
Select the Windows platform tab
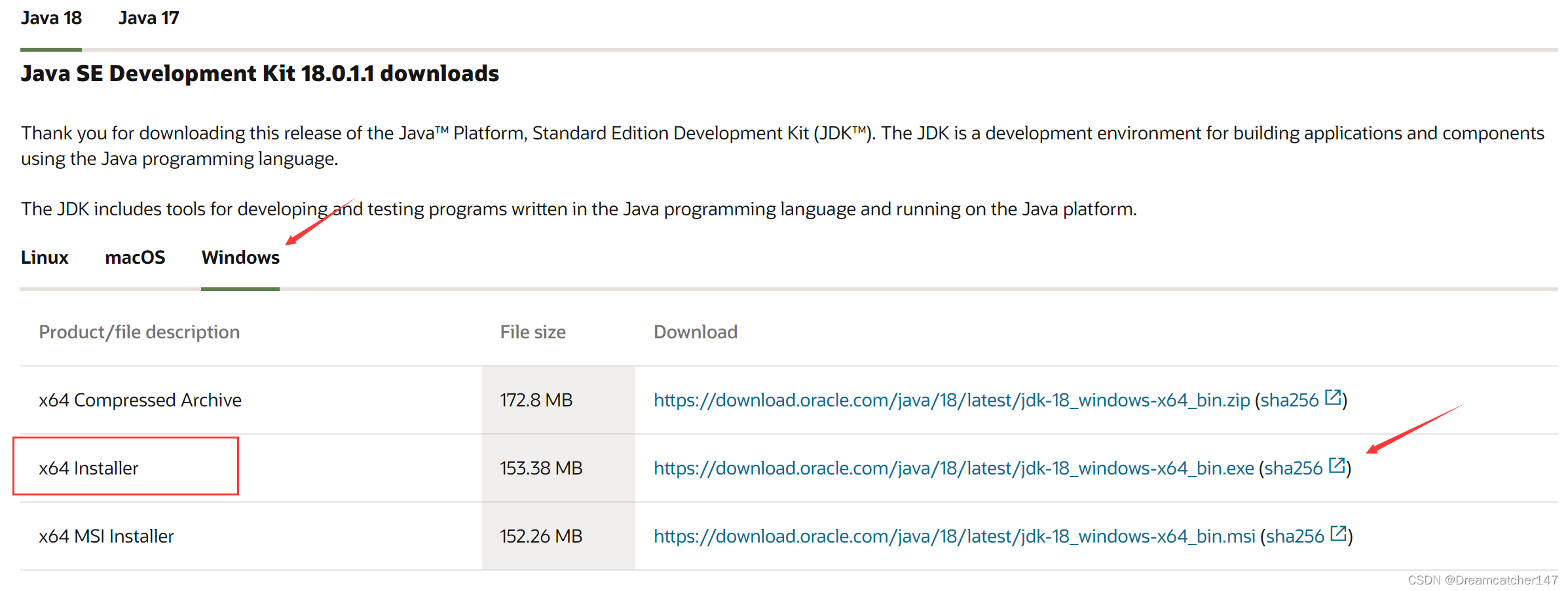click(240, 257)
